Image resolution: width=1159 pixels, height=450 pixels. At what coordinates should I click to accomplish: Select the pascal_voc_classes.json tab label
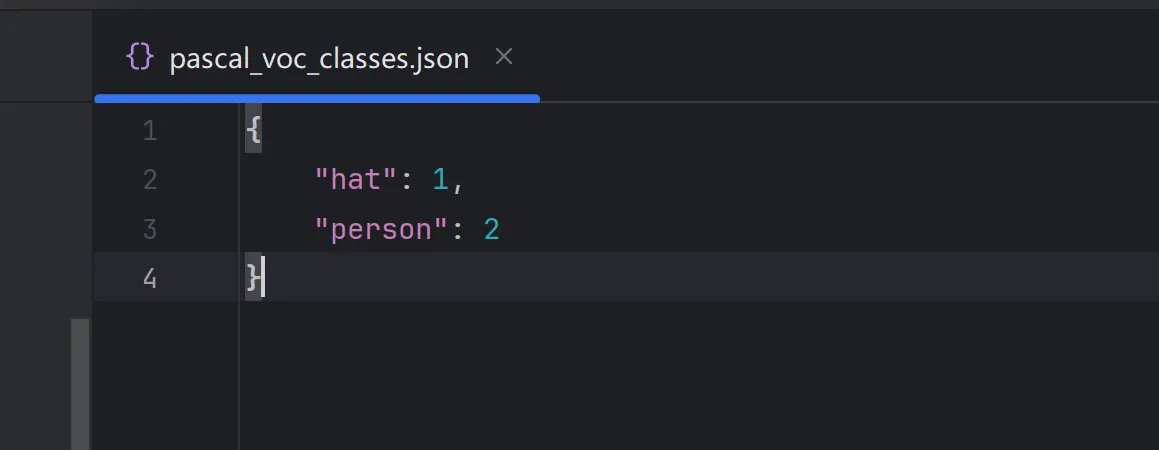point(318,58)
